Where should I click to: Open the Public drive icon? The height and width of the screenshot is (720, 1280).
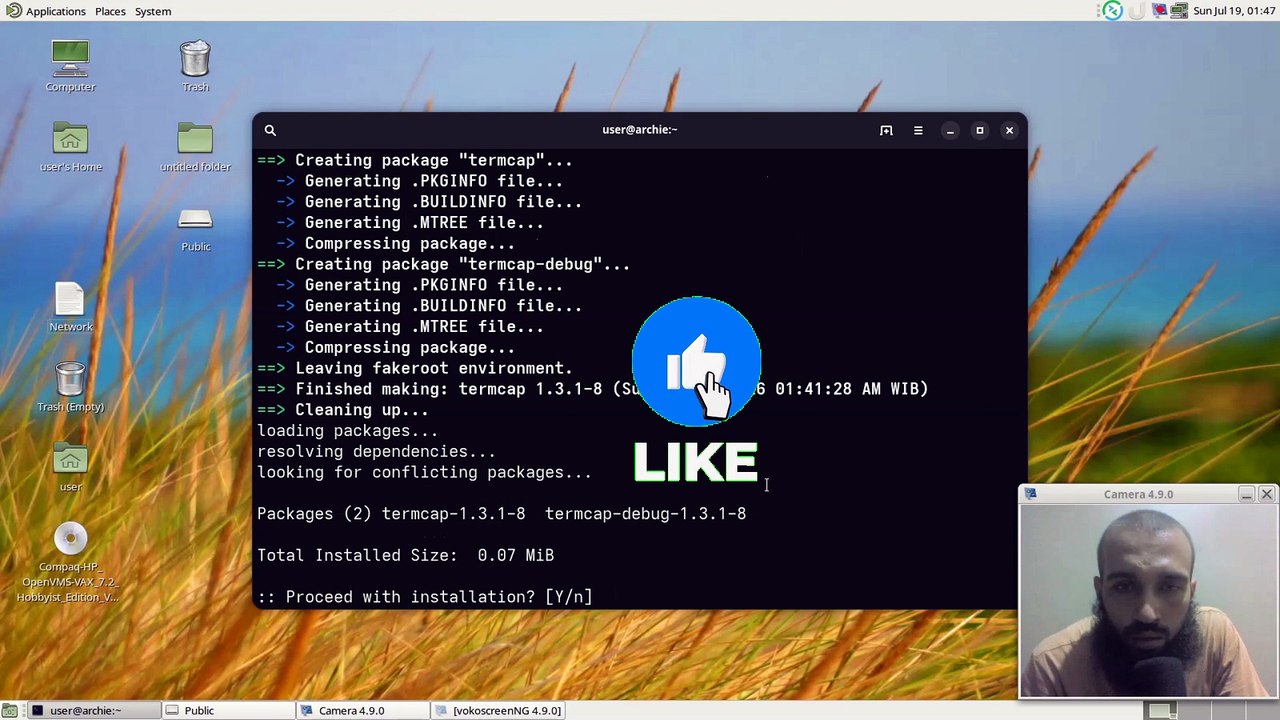pyautogui.click(x=195, y=229)
